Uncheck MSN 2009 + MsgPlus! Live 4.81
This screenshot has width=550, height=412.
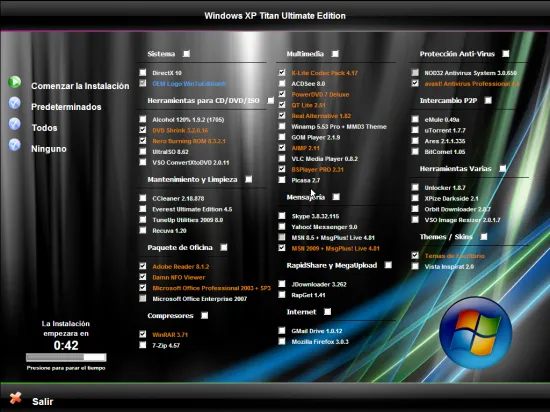tap(282, 248)
